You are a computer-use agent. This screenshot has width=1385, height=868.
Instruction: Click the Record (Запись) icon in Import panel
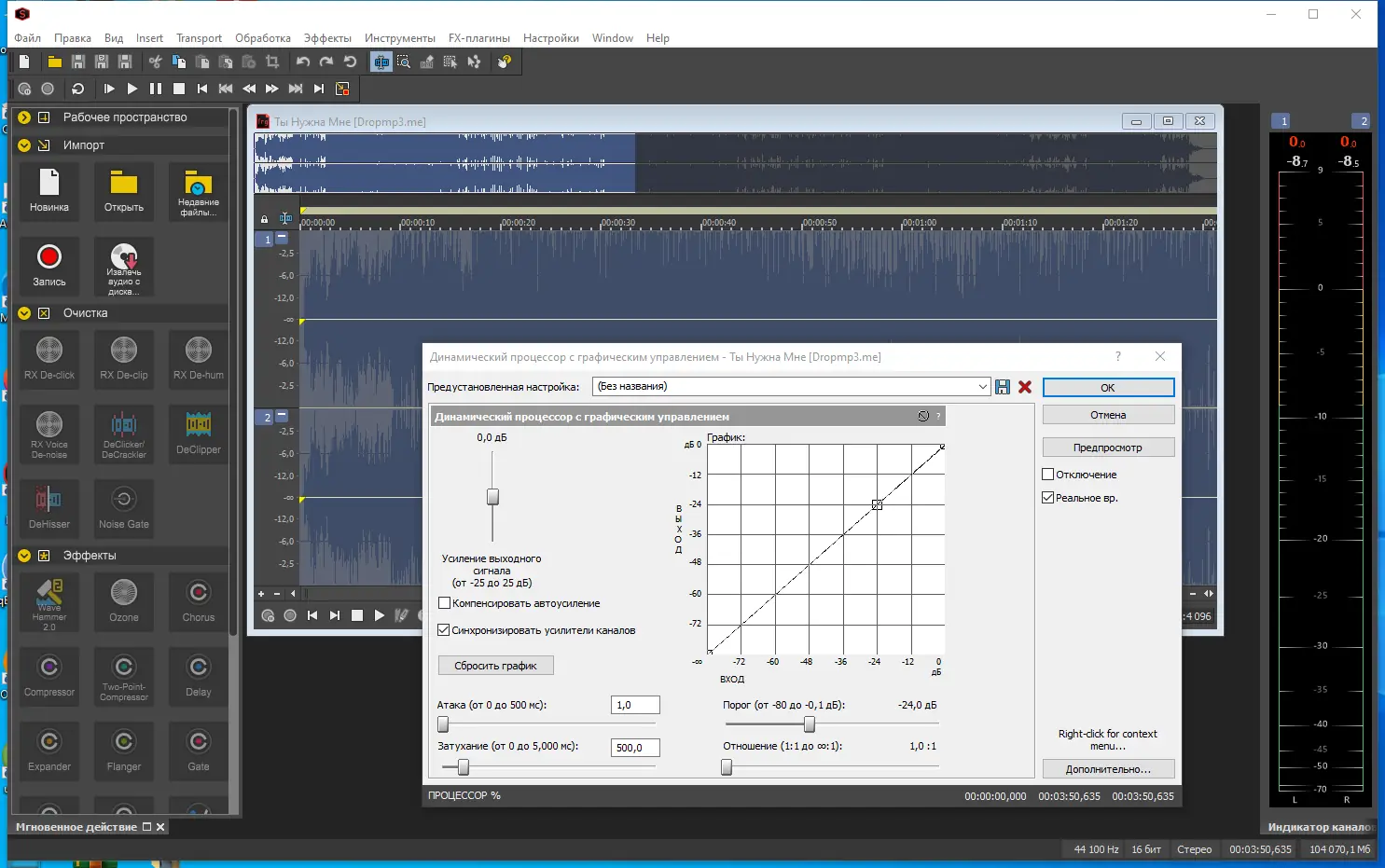[x=49, y=265]
